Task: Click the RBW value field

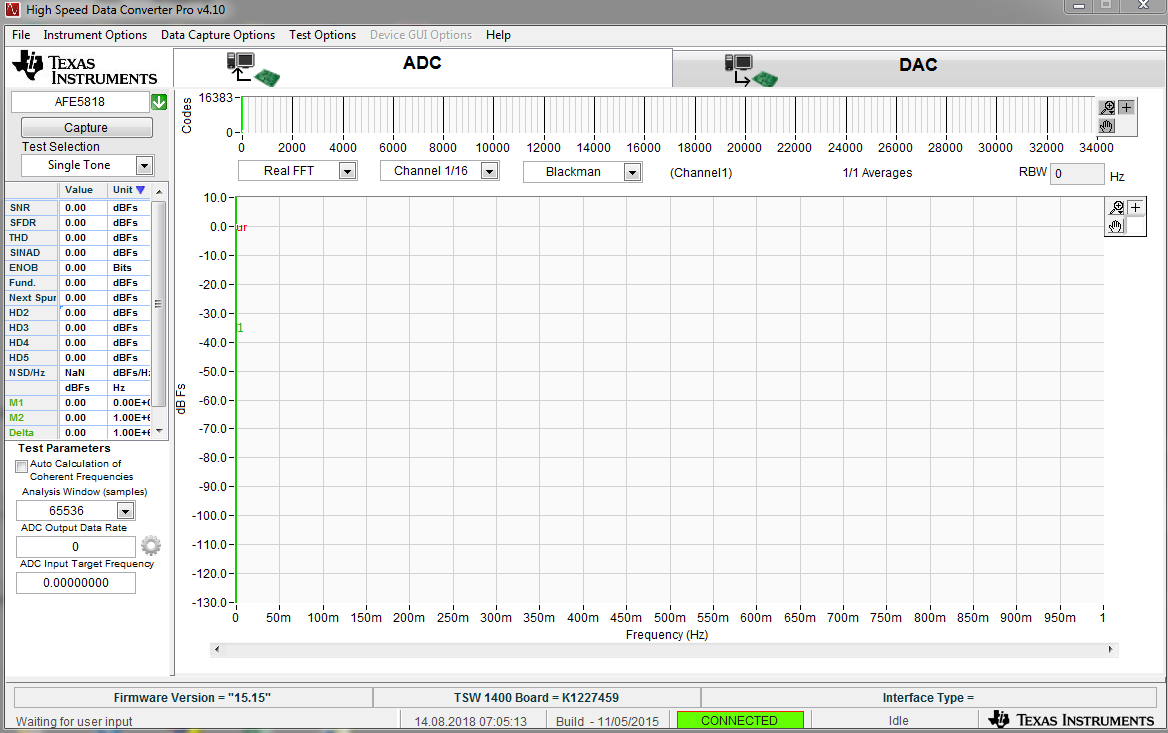Action: point(1076,174)
